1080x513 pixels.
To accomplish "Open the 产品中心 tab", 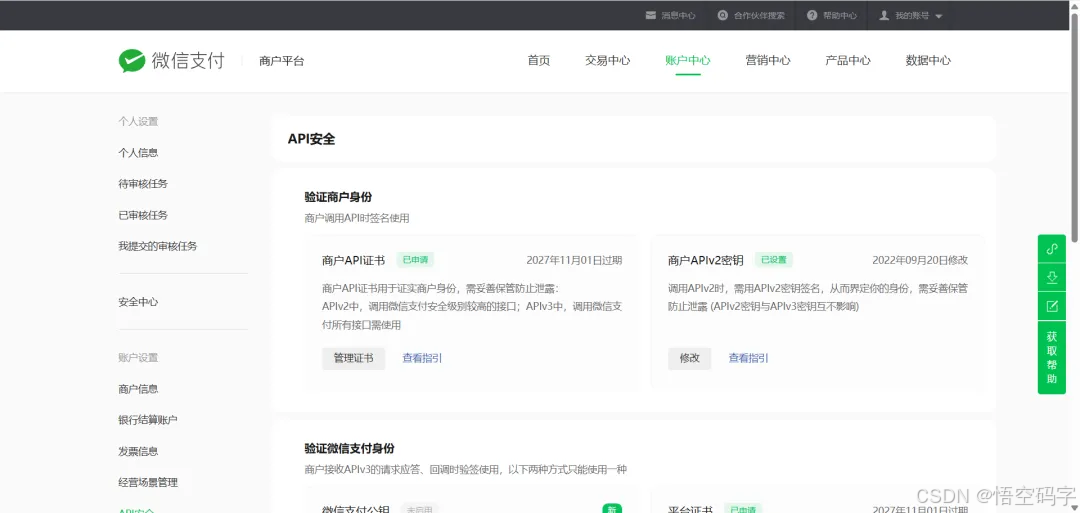I will pos(847,61).
